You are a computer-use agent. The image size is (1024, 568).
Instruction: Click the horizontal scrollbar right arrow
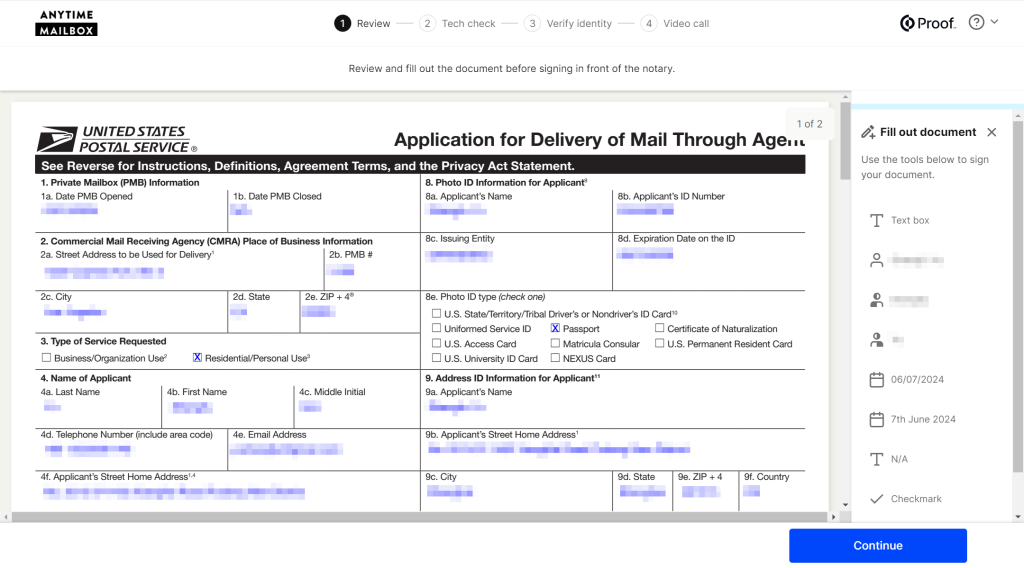click(833, 517)
